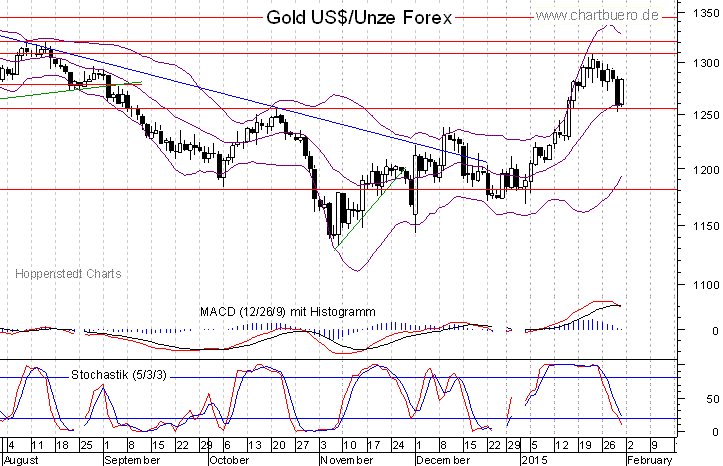Select the MACD (12/26/9) mit Histogramm label
The height and width of the screenshot is (466, 723).
pyautogui.click(x=286, y=312)
